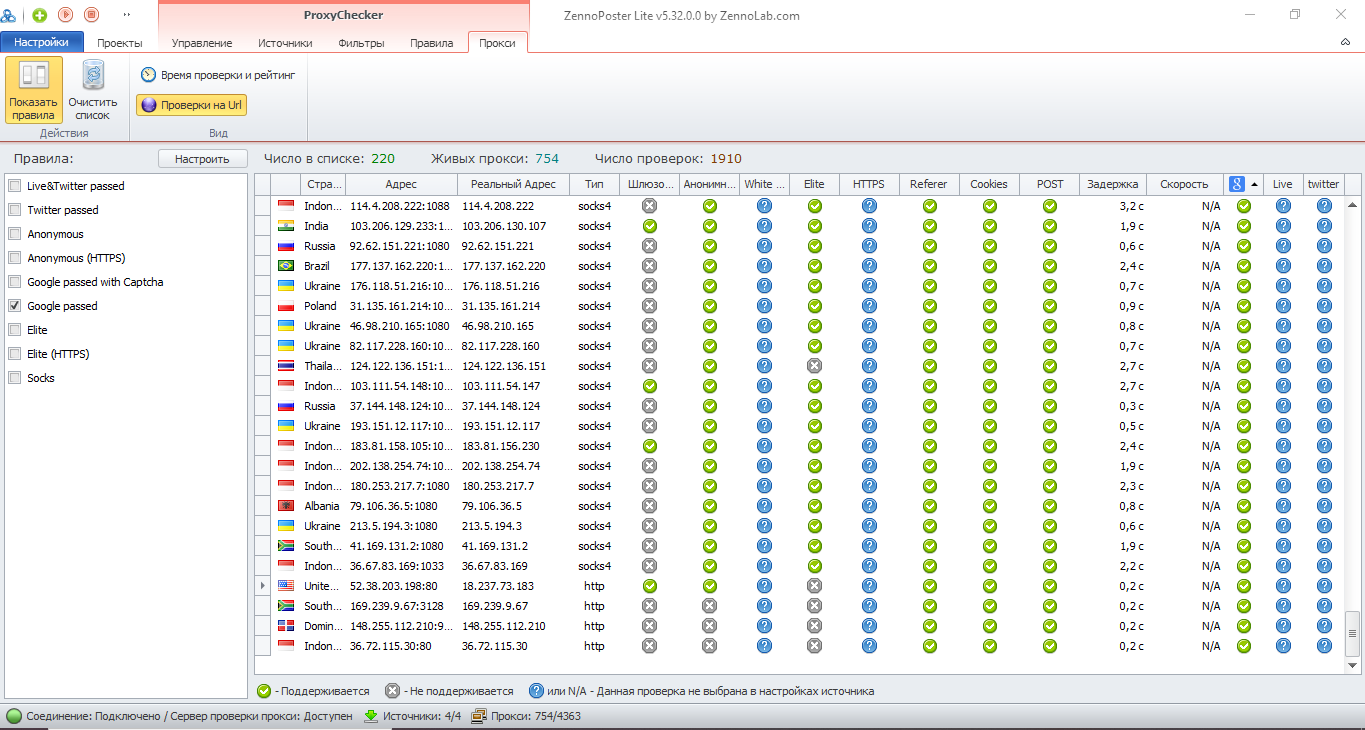Screen dimensions: 1365x730
Task: Click real address 18.237.73.183 cell
Action: (x=513, y=586)
